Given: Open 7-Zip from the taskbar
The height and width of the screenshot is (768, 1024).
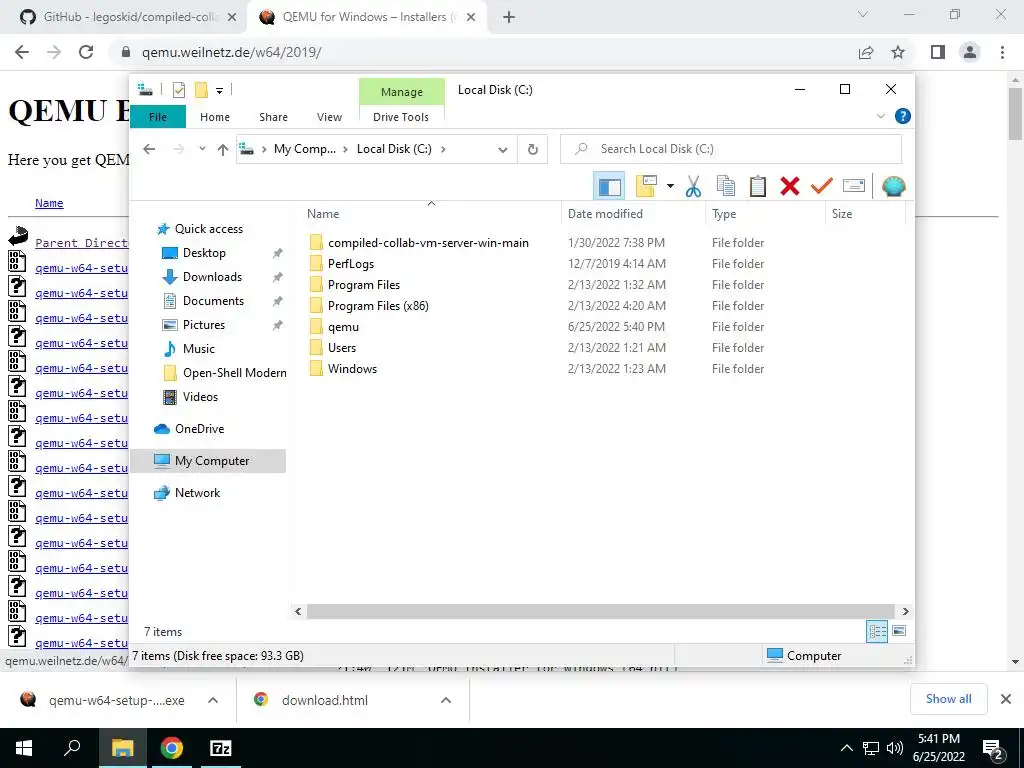Looking at the screenshot, I should (x=220, y=748).
